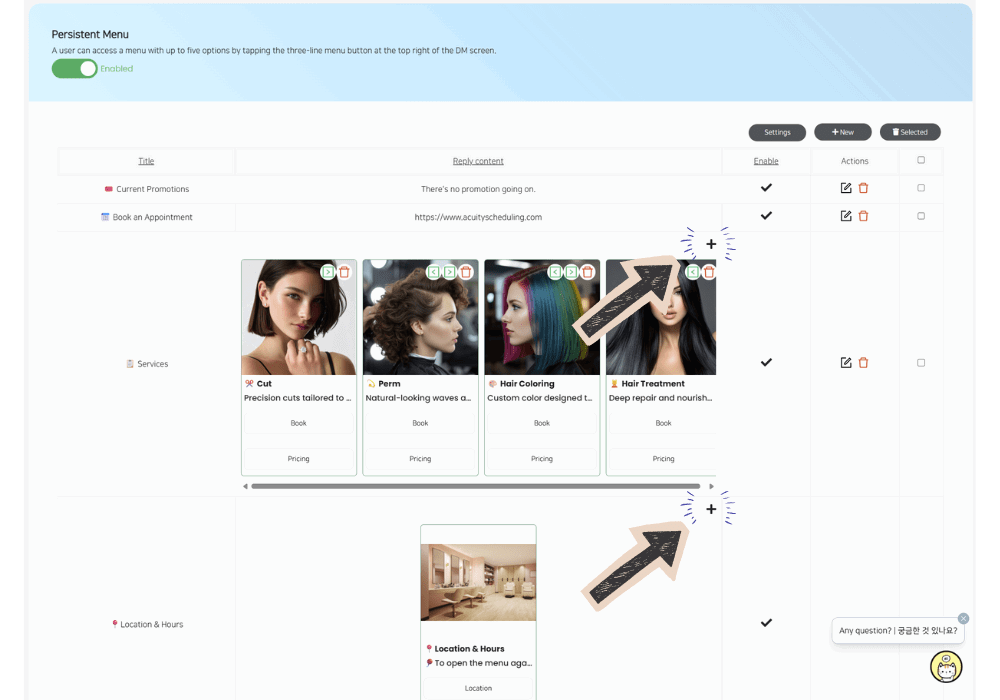Screen dimensions: 1000x700
Task: Move the Cut card right
Action: click(328, 272)
